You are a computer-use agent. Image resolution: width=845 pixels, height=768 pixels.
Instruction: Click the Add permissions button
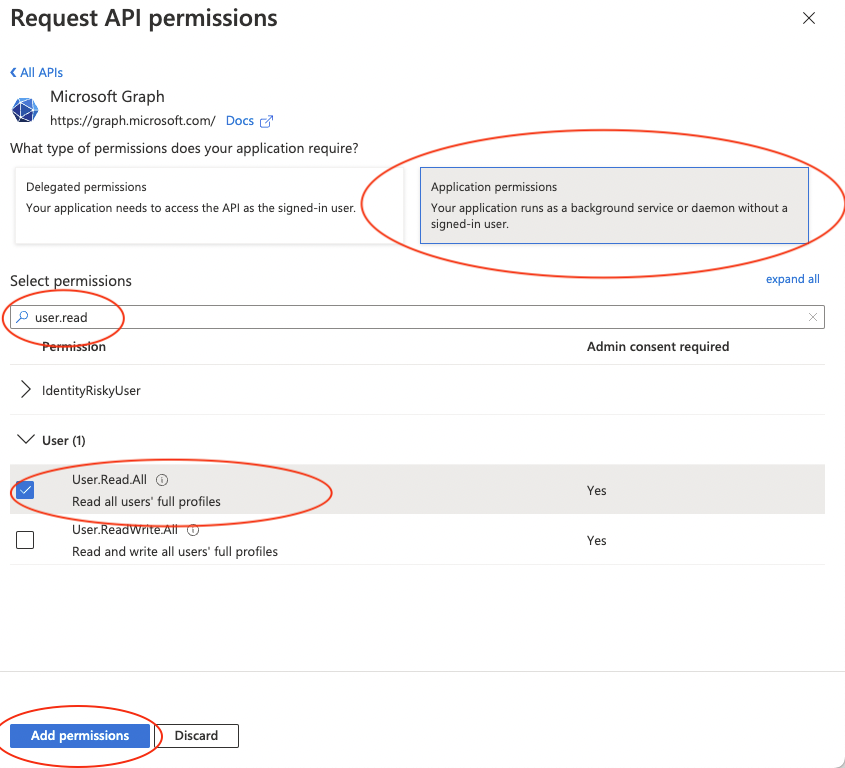(80, 736)
